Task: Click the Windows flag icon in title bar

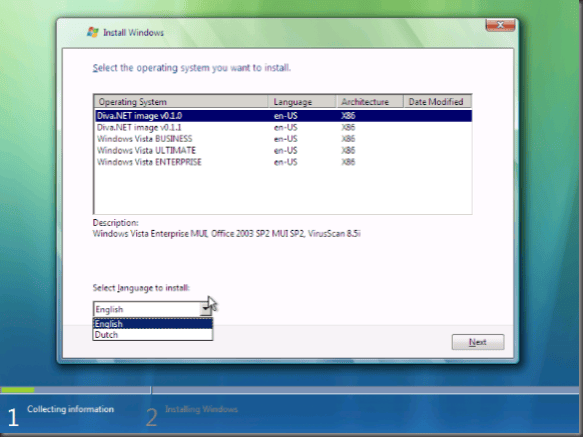Action: coord(93,32)
